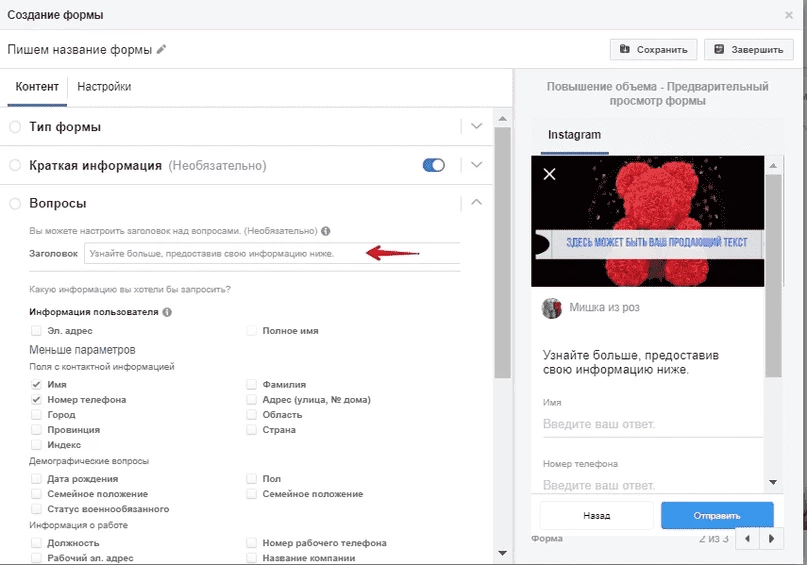
Task: Click the Сохранить button
Action: (x=654, y=50)
